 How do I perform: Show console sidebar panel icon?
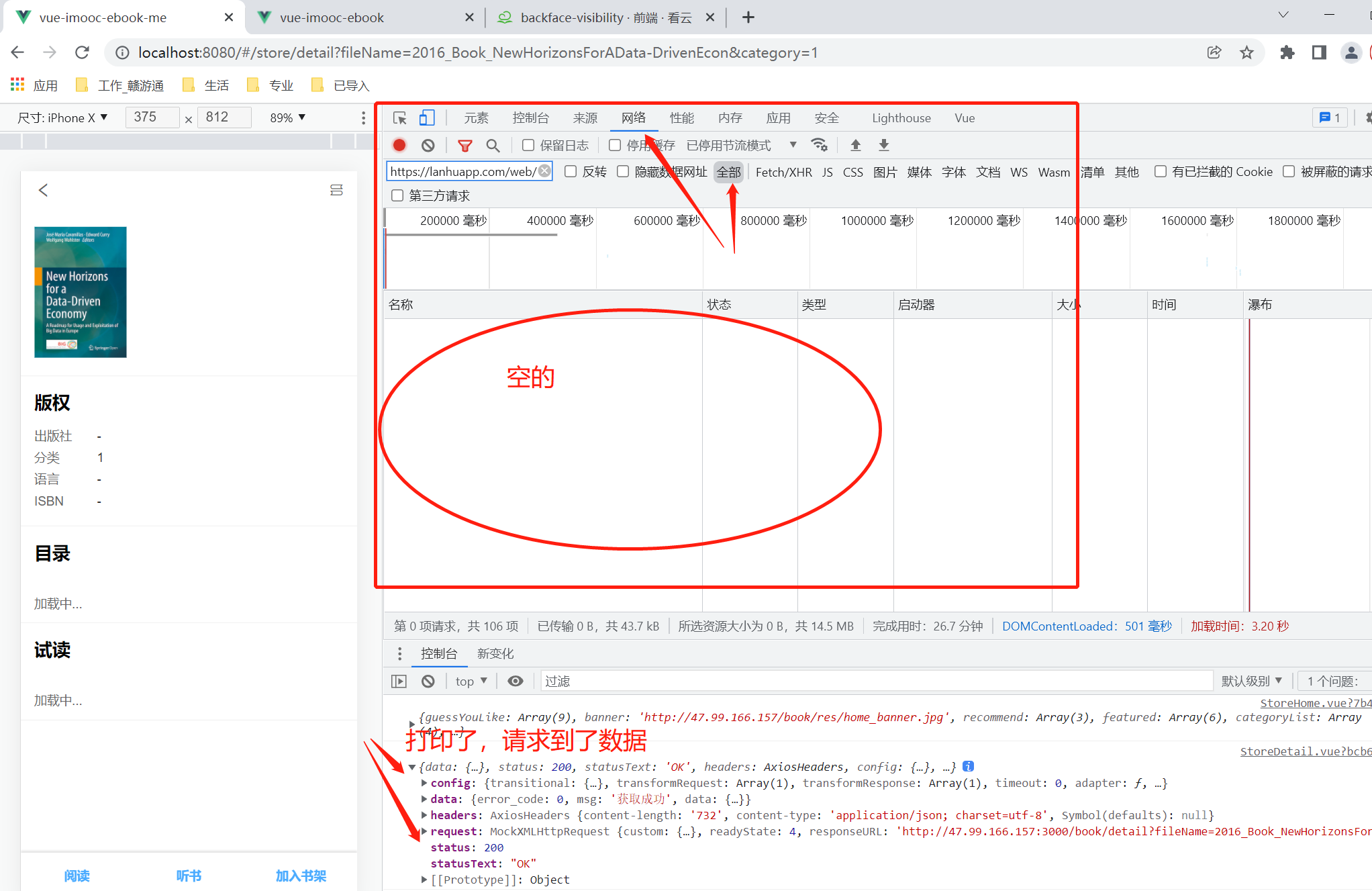pyautogui.click(x=399, y=682)
